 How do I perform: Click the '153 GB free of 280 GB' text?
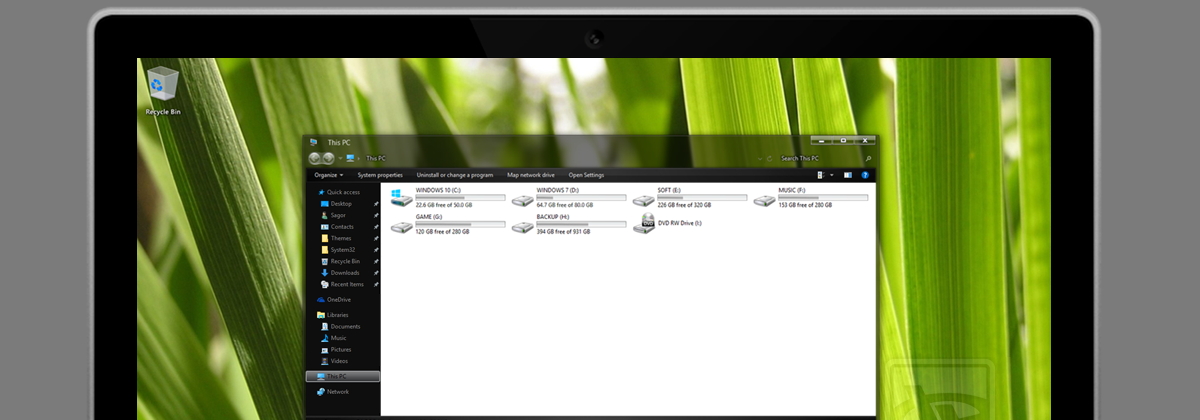(805, 205)
